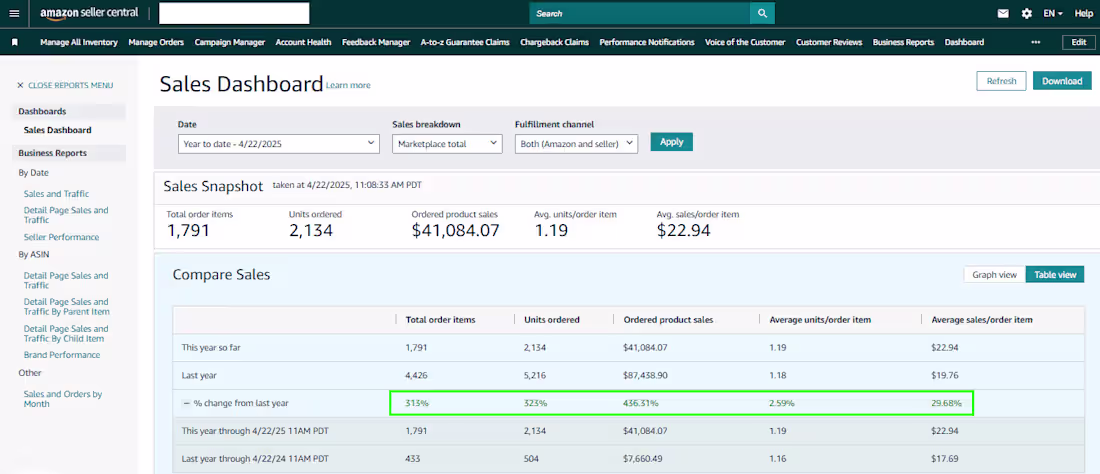1100x474 pixels.
Task: Click the Average sales/order item column header
Action: [x=981, y=320]
